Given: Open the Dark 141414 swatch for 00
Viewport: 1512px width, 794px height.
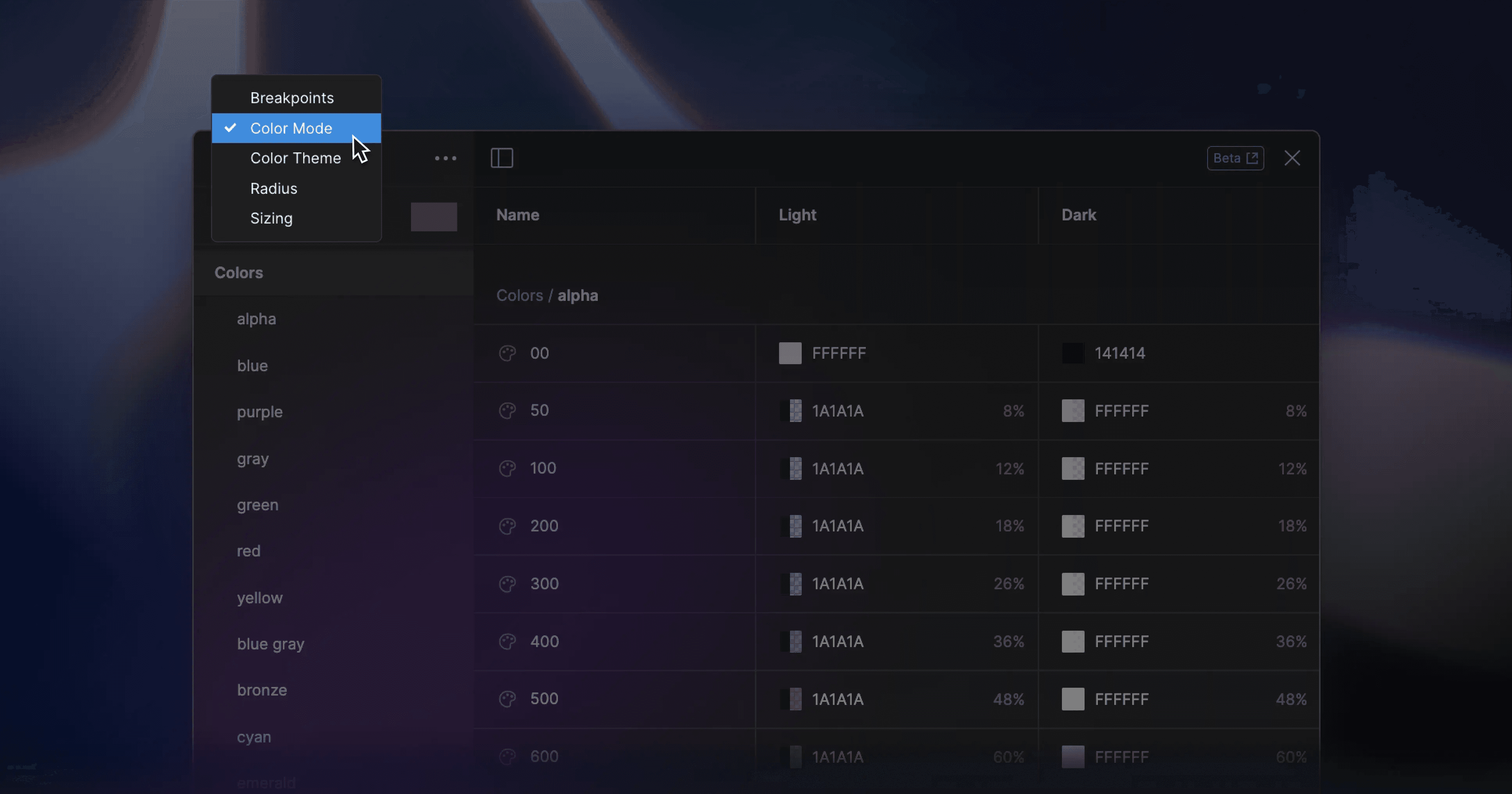Looking at the screenshot, I should click(1073, 353).
